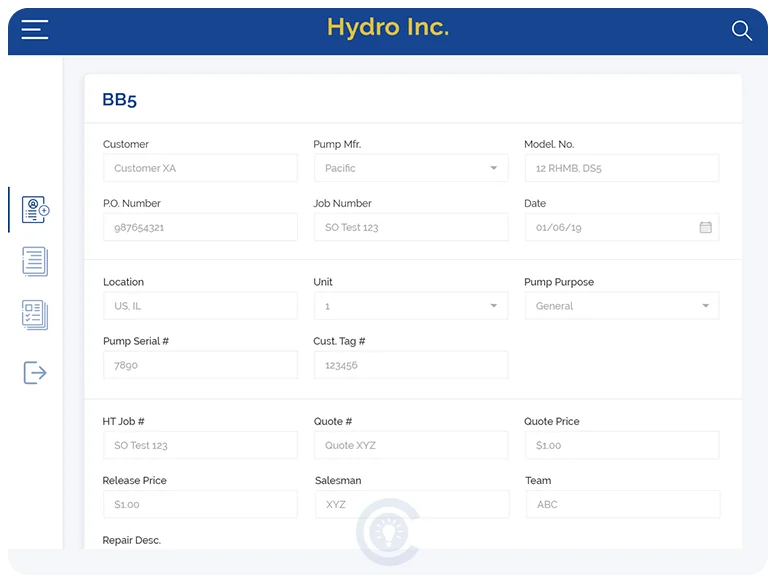Open the checklist forms sidebar icon
The height and width of the screenshot is (583, 776).
point(35,315)
